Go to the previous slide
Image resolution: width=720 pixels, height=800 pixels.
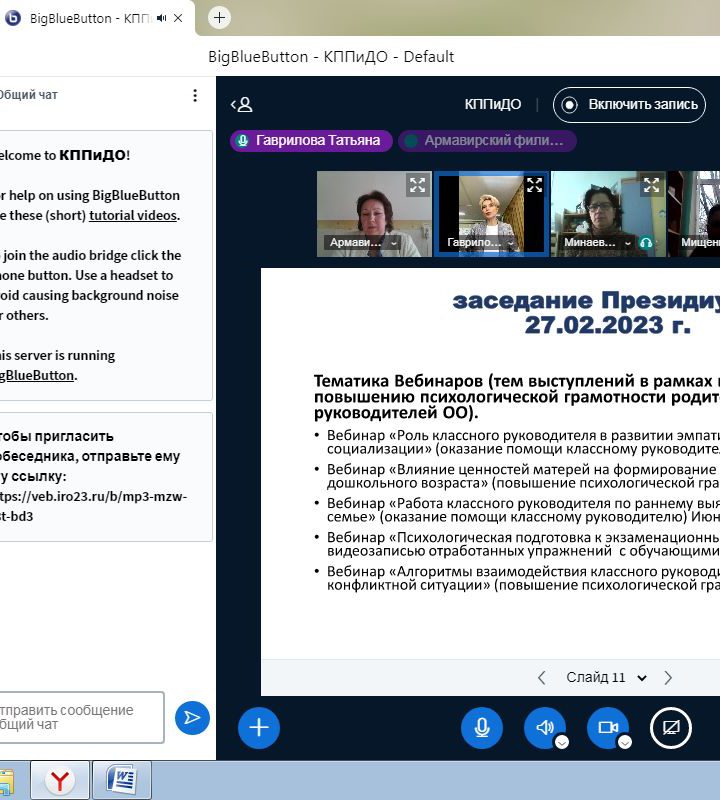point(542,677)
